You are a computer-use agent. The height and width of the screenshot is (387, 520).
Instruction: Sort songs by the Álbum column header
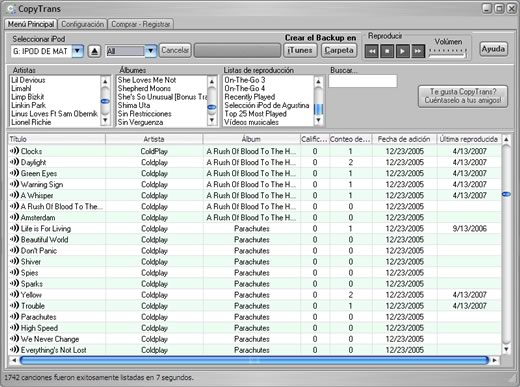tap(251, 139)
